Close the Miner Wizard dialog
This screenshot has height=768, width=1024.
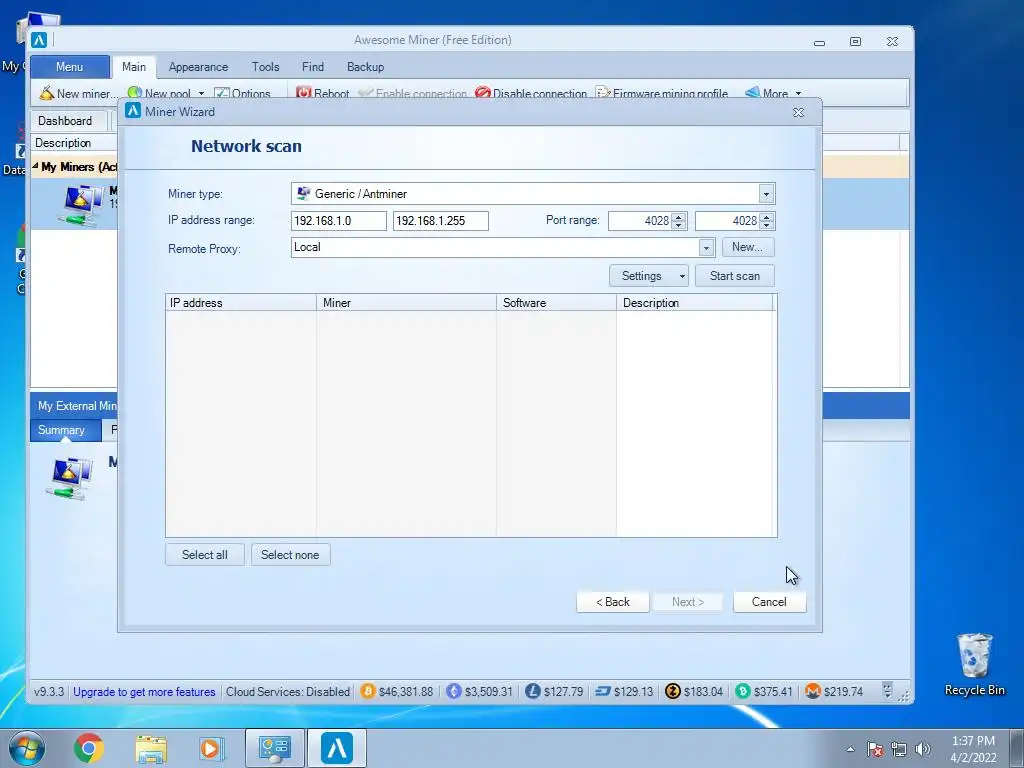798,112
